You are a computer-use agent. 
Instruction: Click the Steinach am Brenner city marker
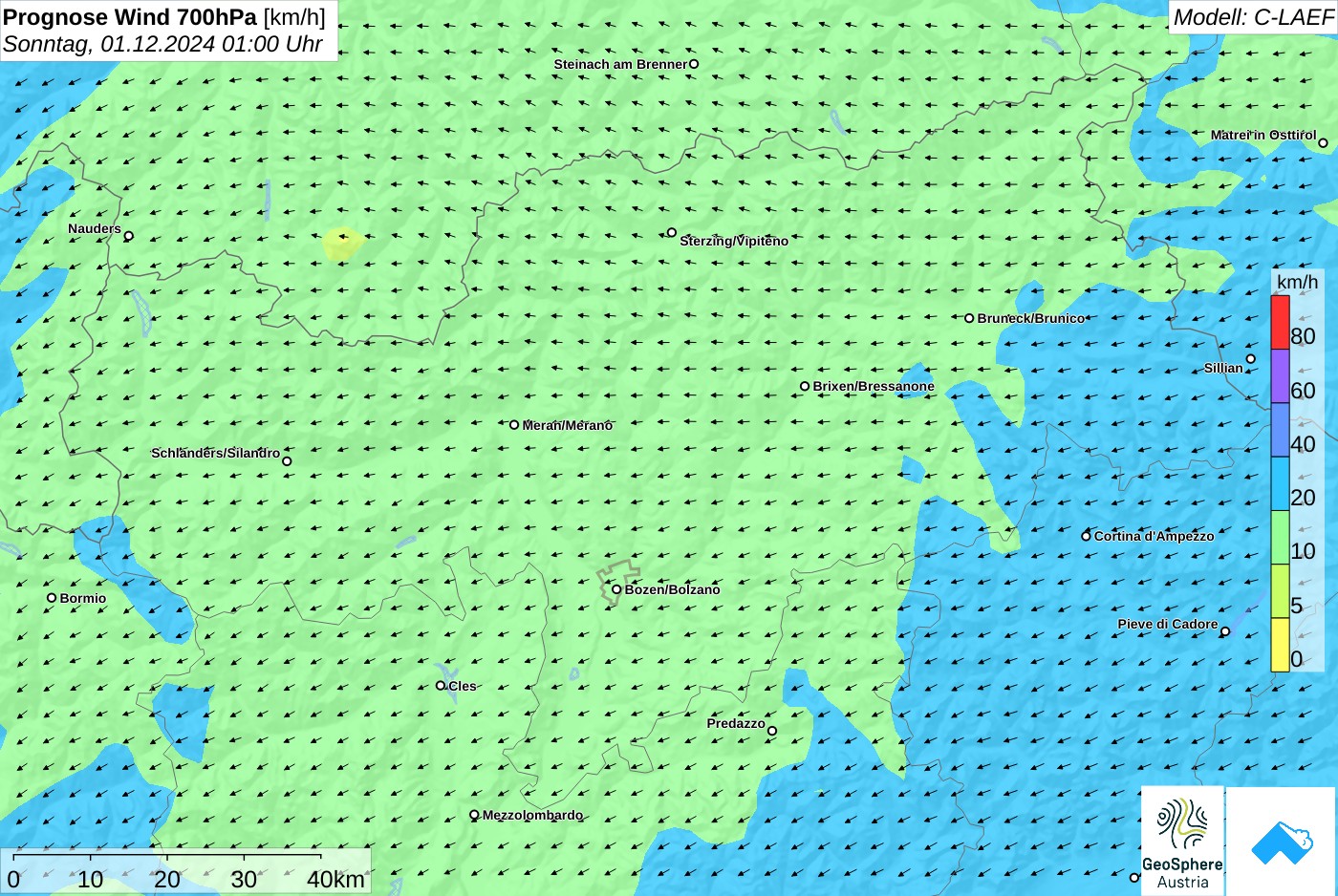tap(694, 64)
